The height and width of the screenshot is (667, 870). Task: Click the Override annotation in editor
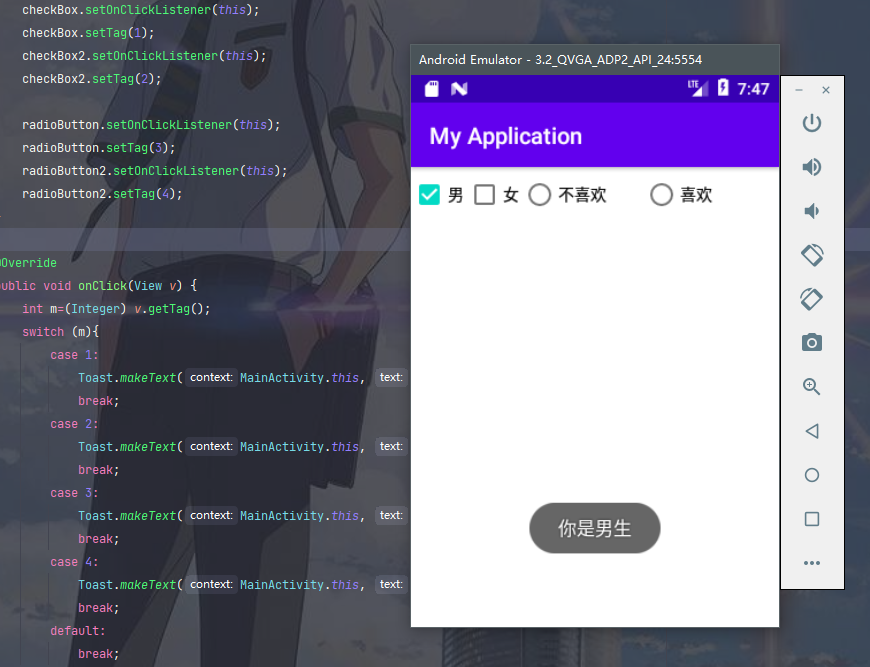tap(28, 263)
